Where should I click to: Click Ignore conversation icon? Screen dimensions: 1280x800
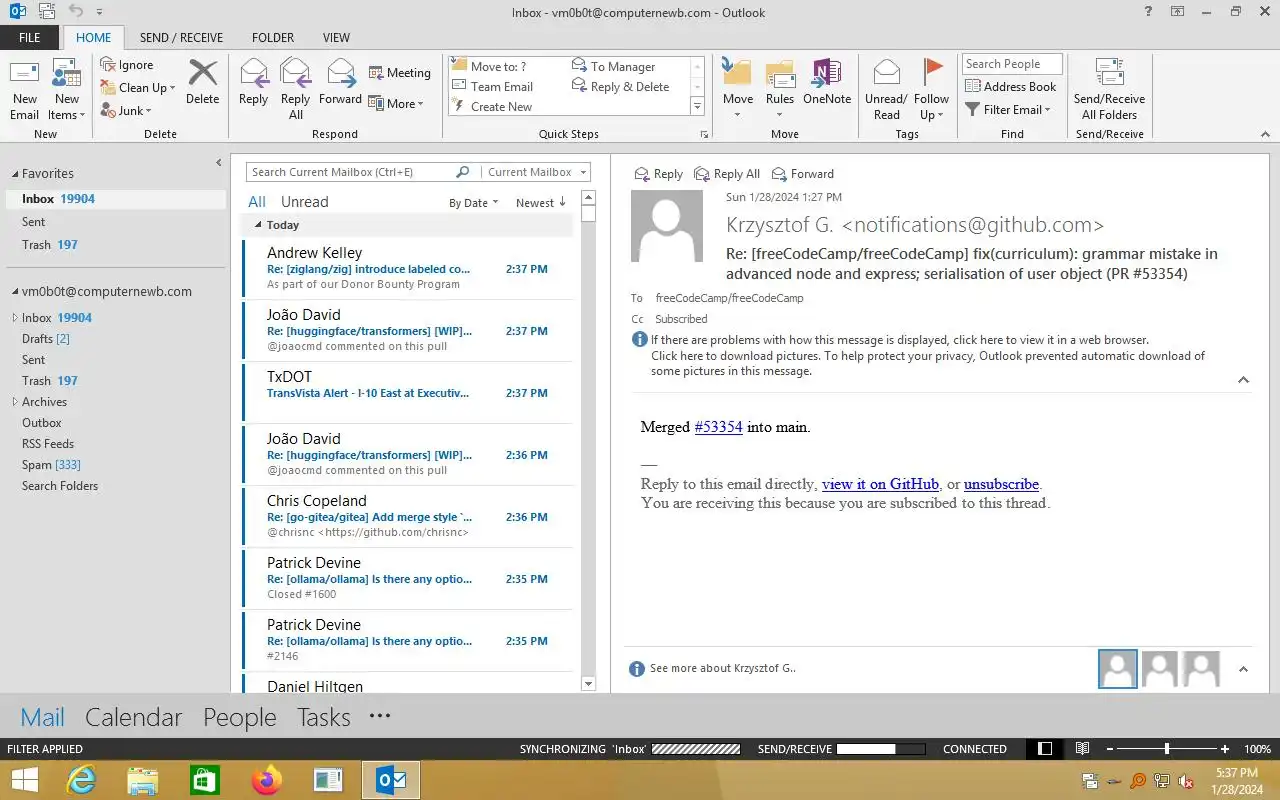[x=108, y=65]
